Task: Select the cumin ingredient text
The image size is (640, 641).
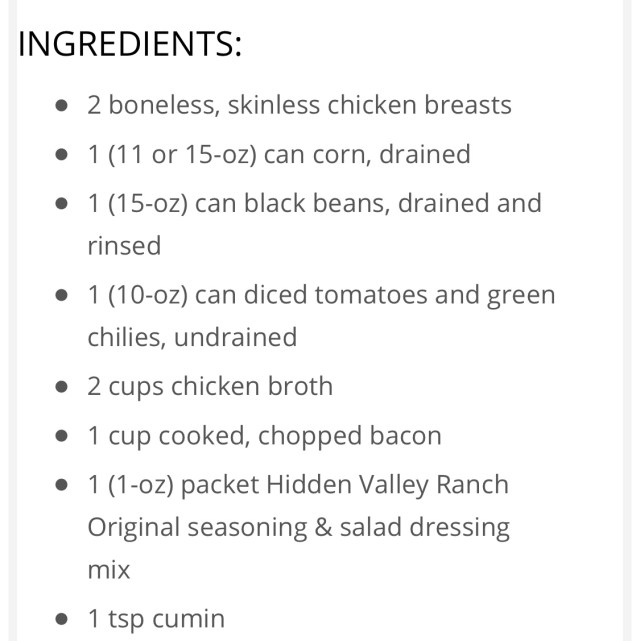Action: coord(156,619)
